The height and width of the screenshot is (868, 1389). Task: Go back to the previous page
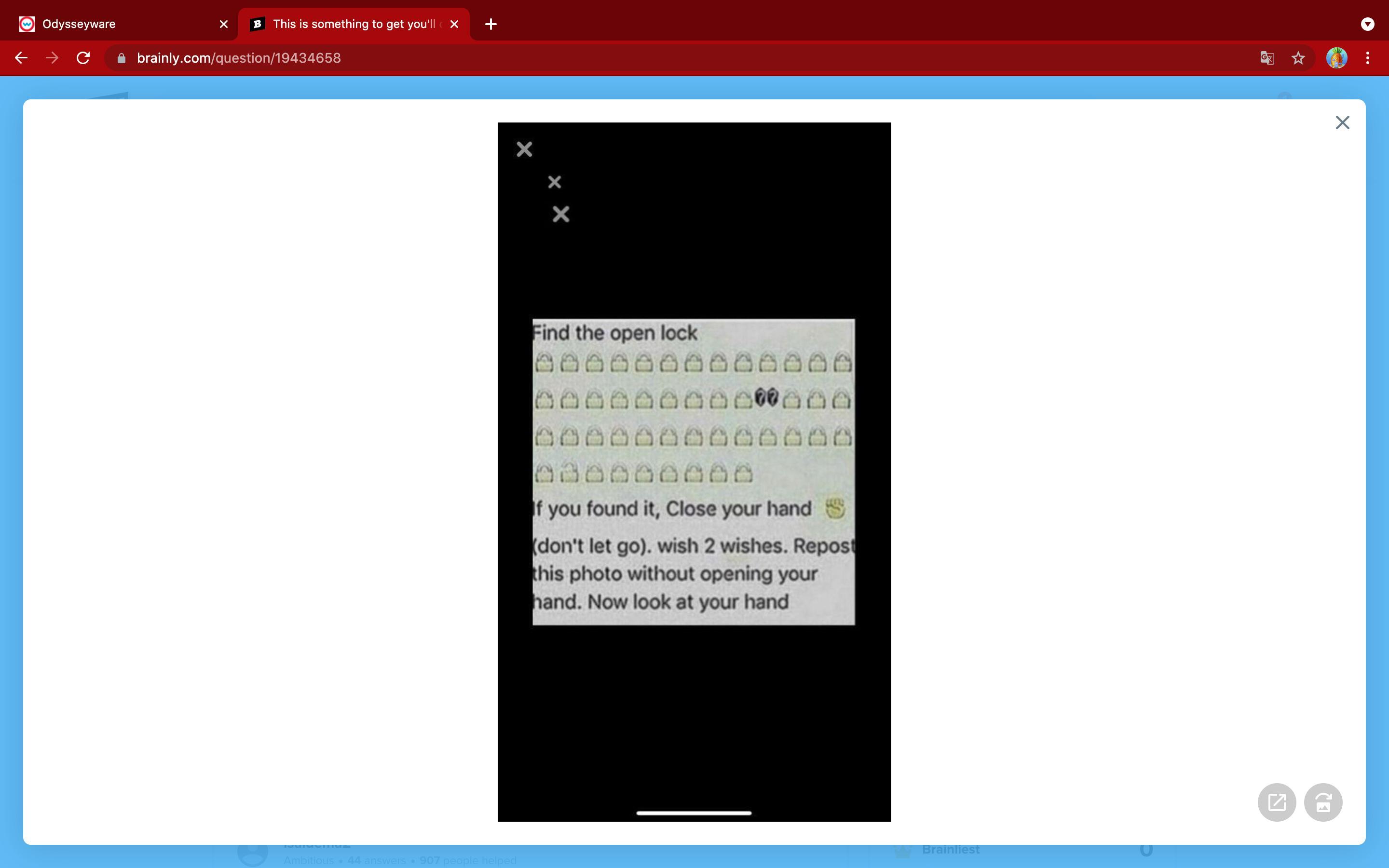21,58
